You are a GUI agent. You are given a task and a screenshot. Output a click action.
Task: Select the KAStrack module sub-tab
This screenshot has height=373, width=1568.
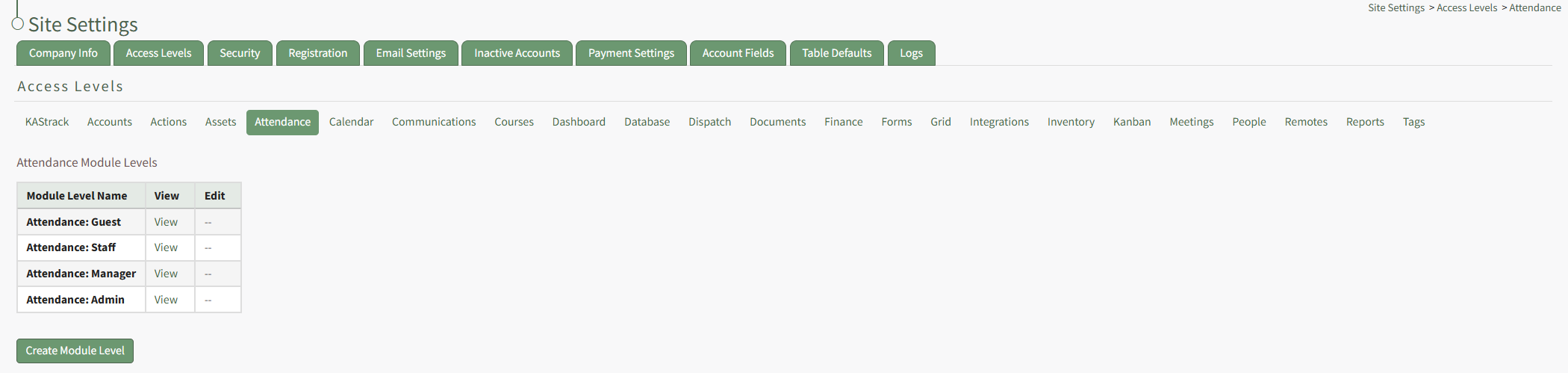47,122
